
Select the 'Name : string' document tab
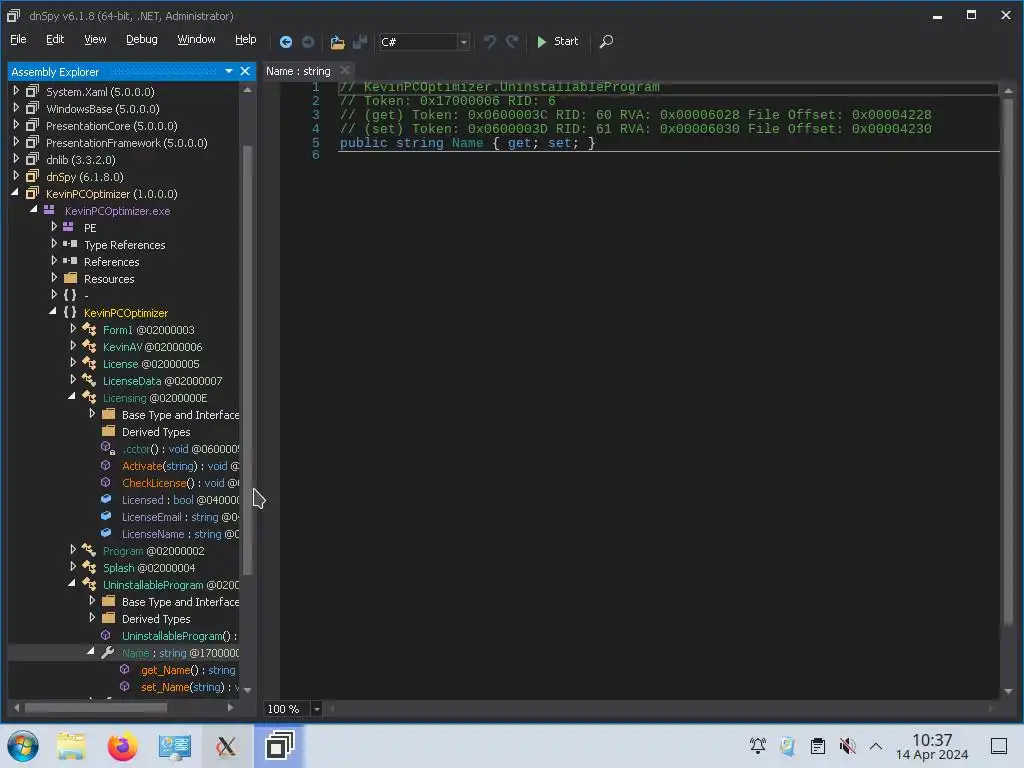[298, 71]
